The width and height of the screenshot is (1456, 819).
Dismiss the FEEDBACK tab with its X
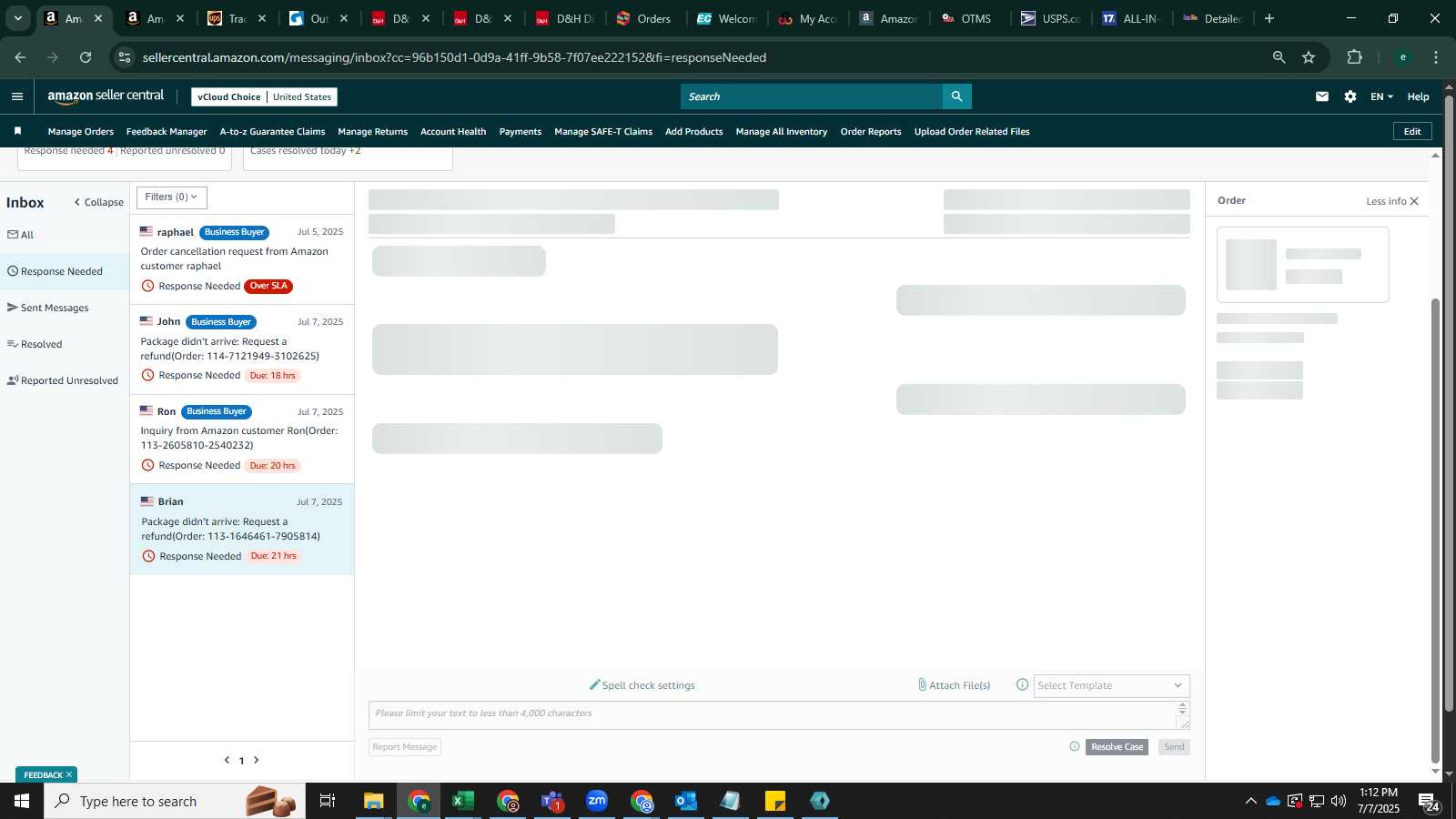point(69,774)
